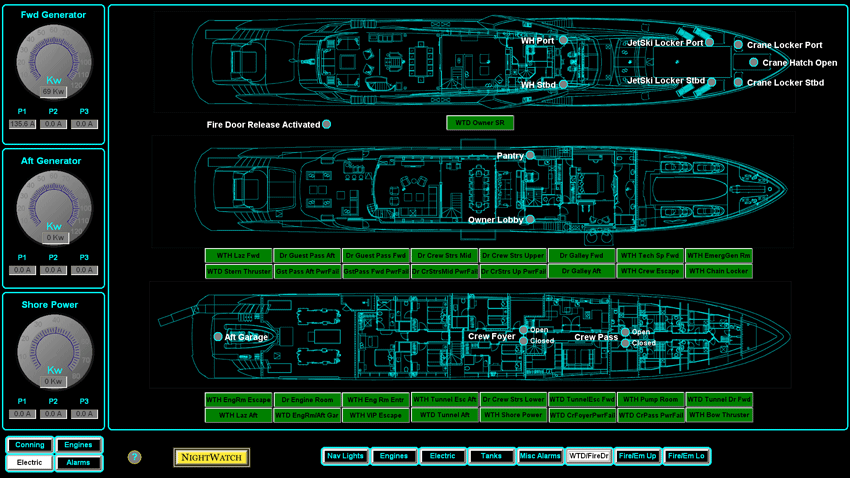Open the Conning page

[29, 445]
